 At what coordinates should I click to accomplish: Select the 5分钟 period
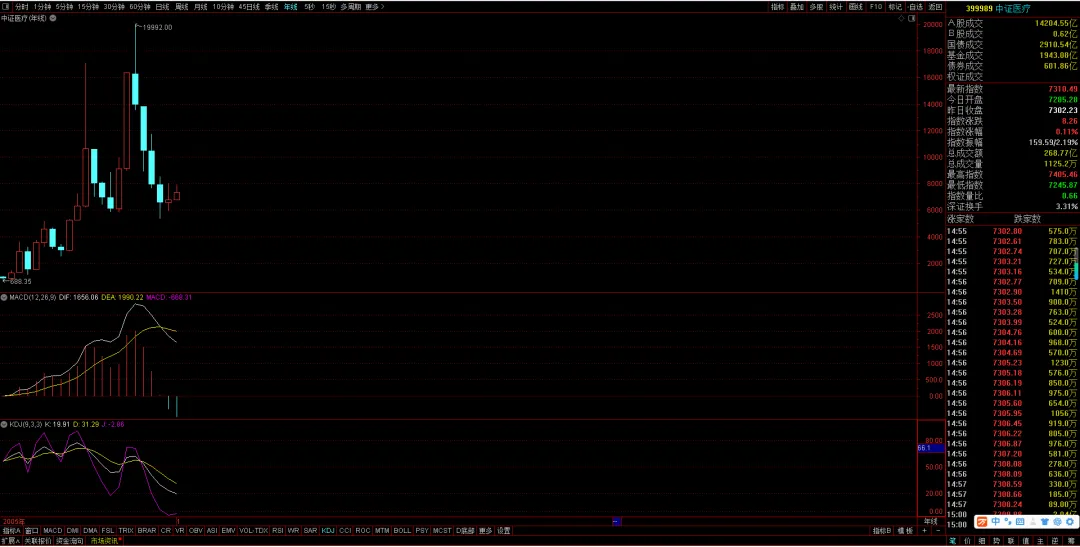[x=64, y=6]
